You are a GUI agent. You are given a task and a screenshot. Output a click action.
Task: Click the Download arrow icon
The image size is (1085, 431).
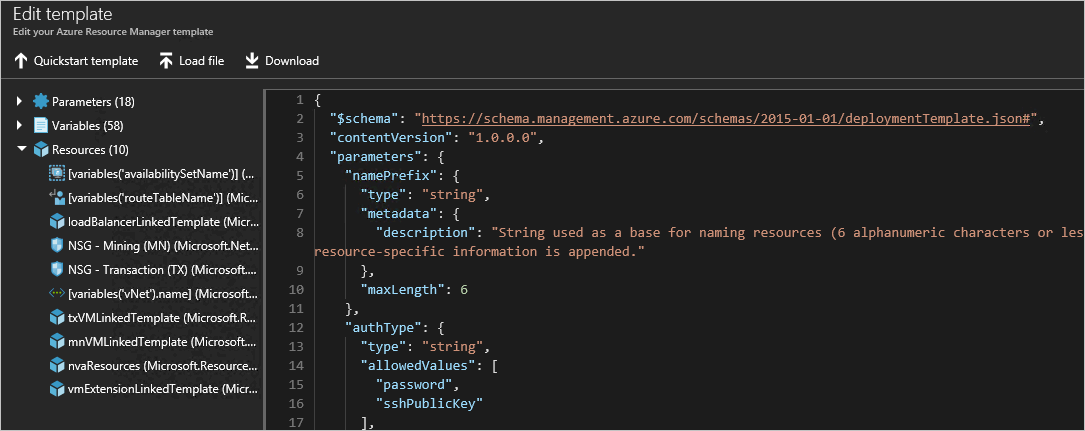point(252,61)
